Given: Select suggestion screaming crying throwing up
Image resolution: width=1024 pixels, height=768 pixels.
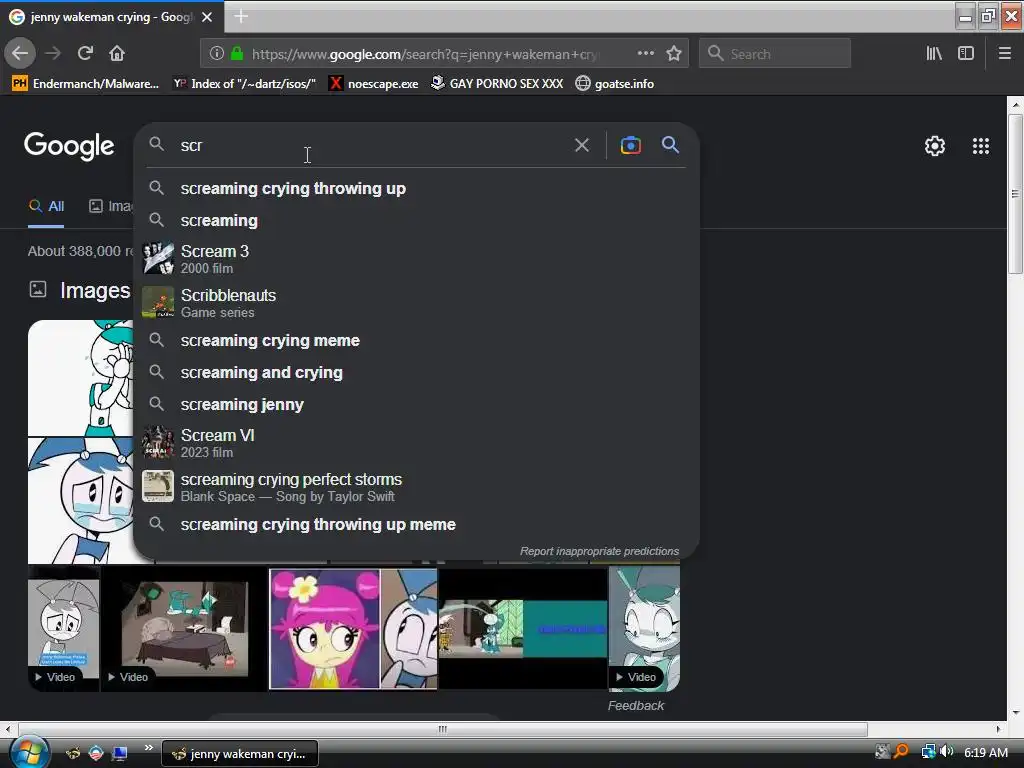Looking at the screenshot, I should click(416, 188).
